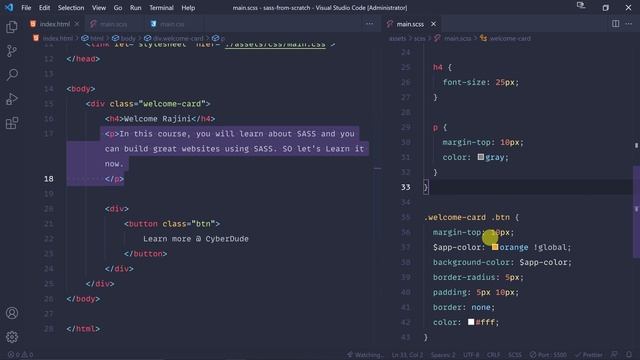The image size is (640, 360).
Task: Click scss folder in right breadcrumb
Action: pos(420,38)
